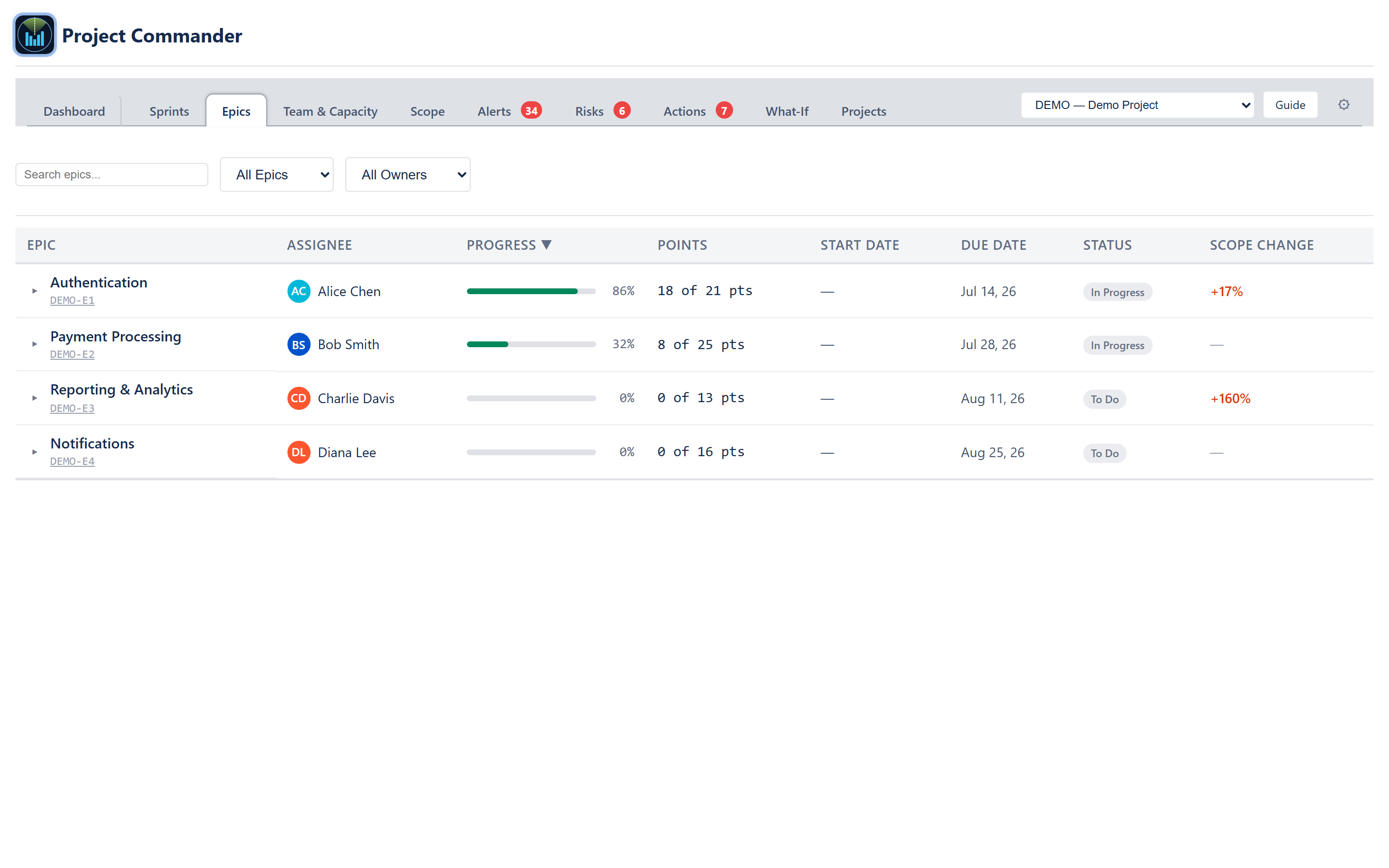Go to the Projects tab

tap(863, 111)
